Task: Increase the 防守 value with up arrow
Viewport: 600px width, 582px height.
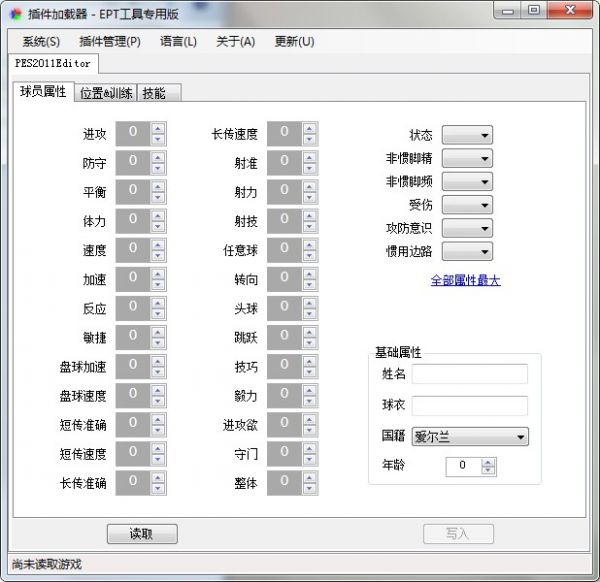Action: coord(158,158)
